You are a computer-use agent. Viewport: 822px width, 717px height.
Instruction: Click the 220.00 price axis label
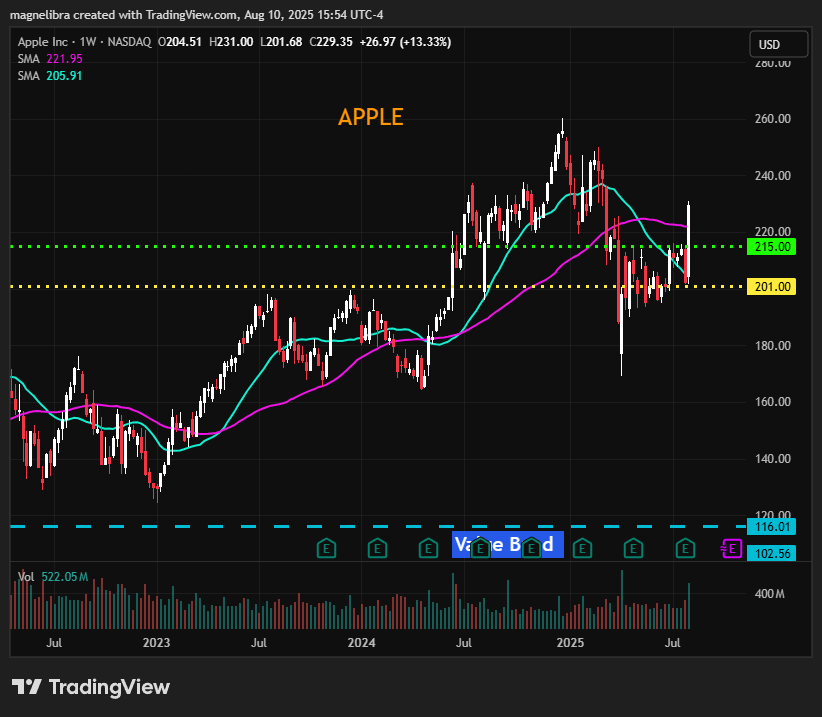click(772, 232)
